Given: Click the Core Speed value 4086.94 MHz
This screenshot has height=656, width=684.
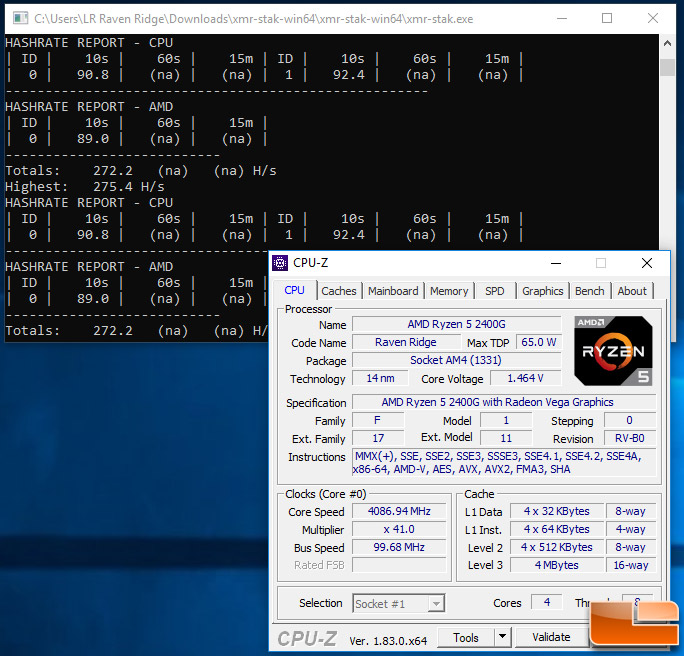Looking at the screenshot, I should [399, 511].
